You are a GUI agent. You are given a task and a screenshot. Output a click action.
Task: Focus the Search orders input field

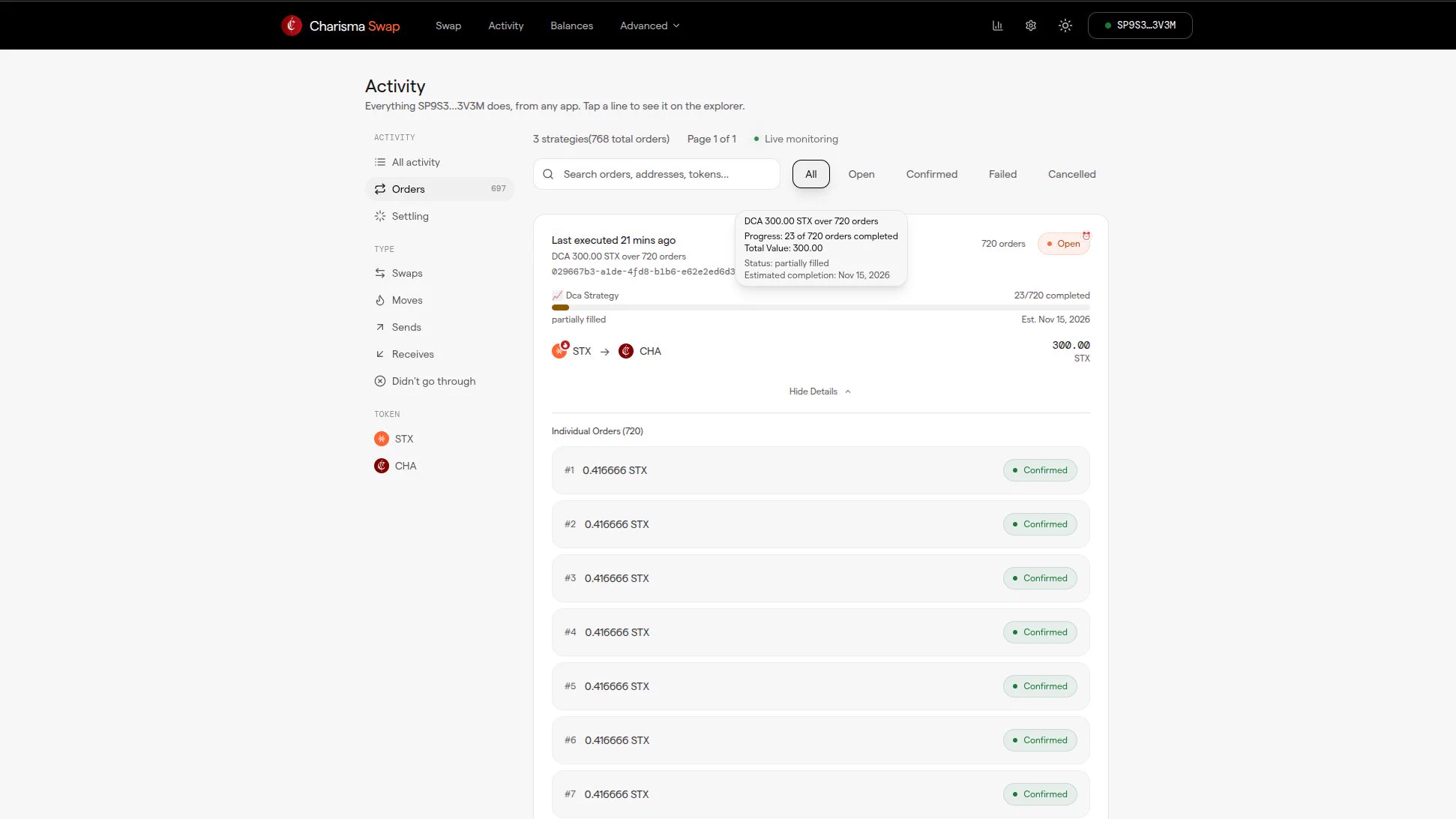tap(657, 174)
